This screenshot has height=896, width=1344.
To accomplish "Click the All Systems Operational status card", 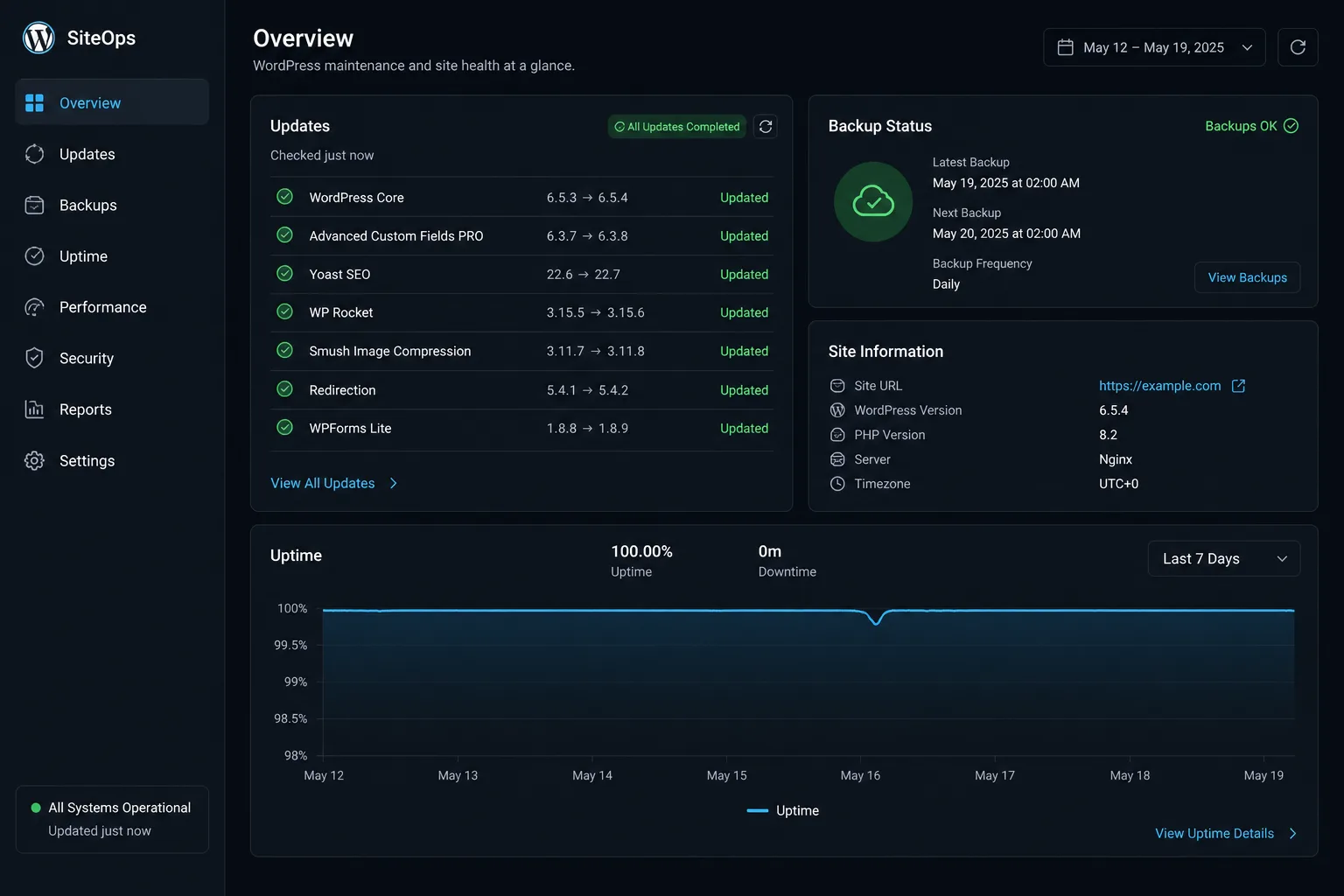I will click(112, 819).
